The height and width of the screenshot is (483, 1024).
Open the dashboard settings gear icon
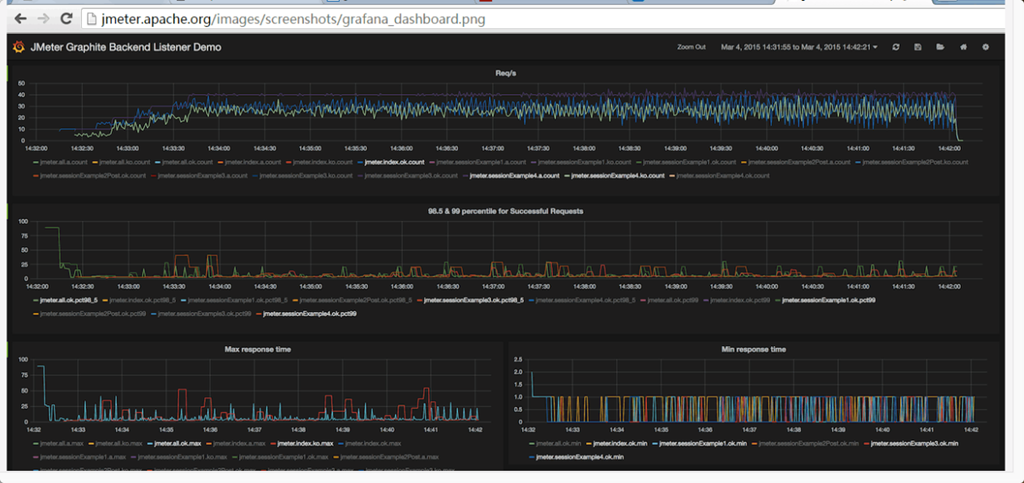[x=985, y=47]
